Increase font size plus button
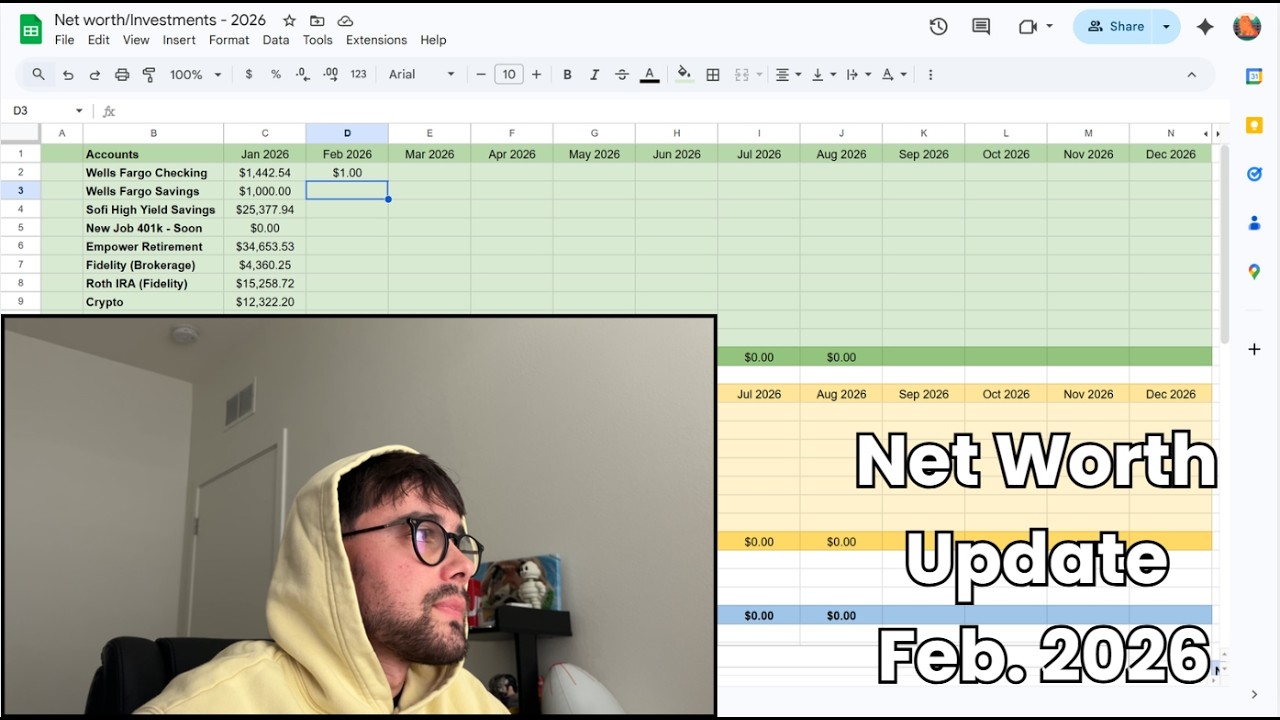Image resolution: width=1280 pixels, height=720 pixels. click(537, 74)
